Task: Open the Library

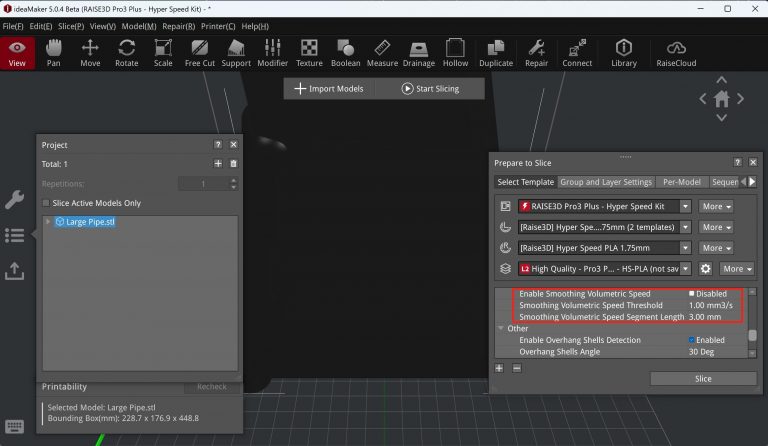Action: [x=624, y=53]
